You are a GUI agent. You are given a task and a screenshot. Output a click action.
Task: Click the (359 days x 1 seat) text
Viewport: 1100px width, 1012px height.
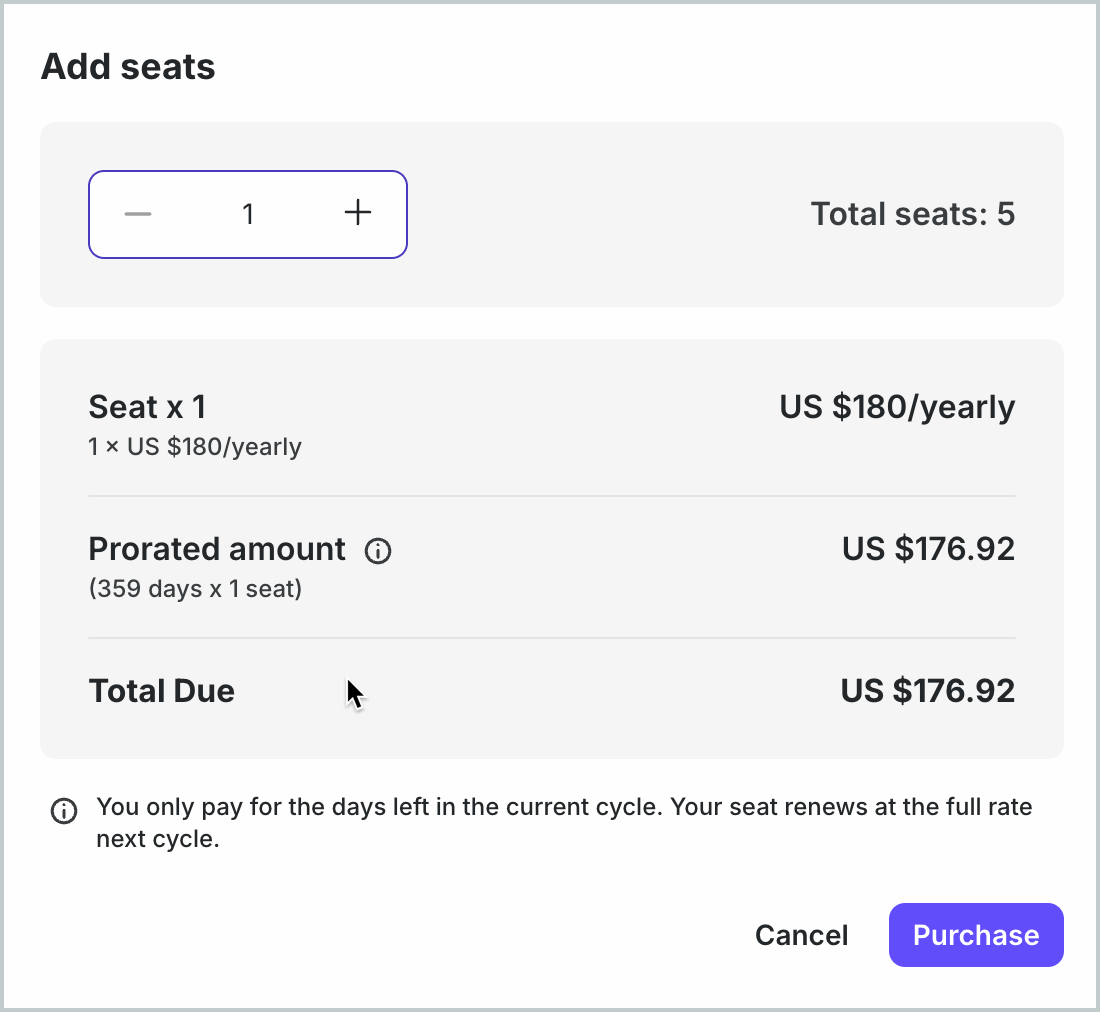pos(195,588)
